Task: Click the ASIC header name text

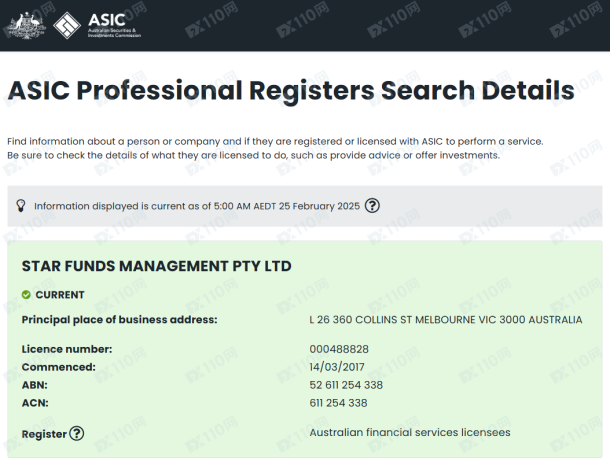Action: pyautogui.click(x=108, y=20)
